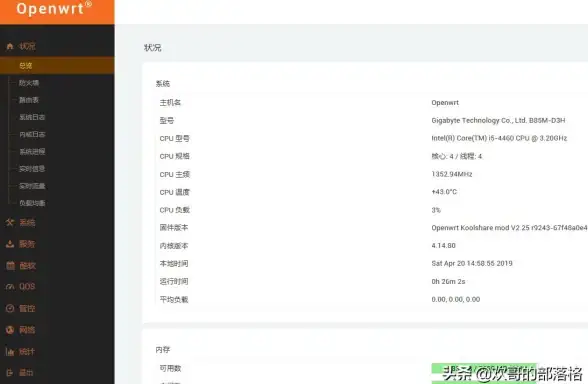Click the 可用数 memory row label

(171, 369)
